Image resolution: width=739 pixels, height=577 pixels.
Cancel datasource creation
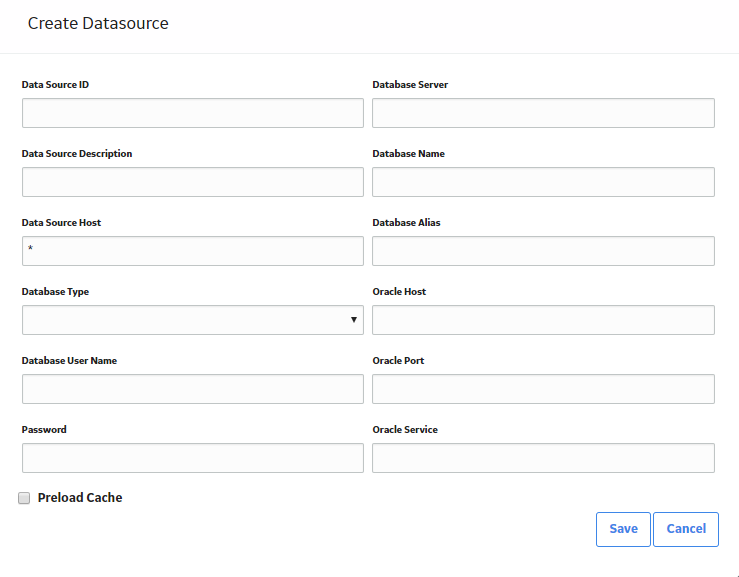(686, 529)
